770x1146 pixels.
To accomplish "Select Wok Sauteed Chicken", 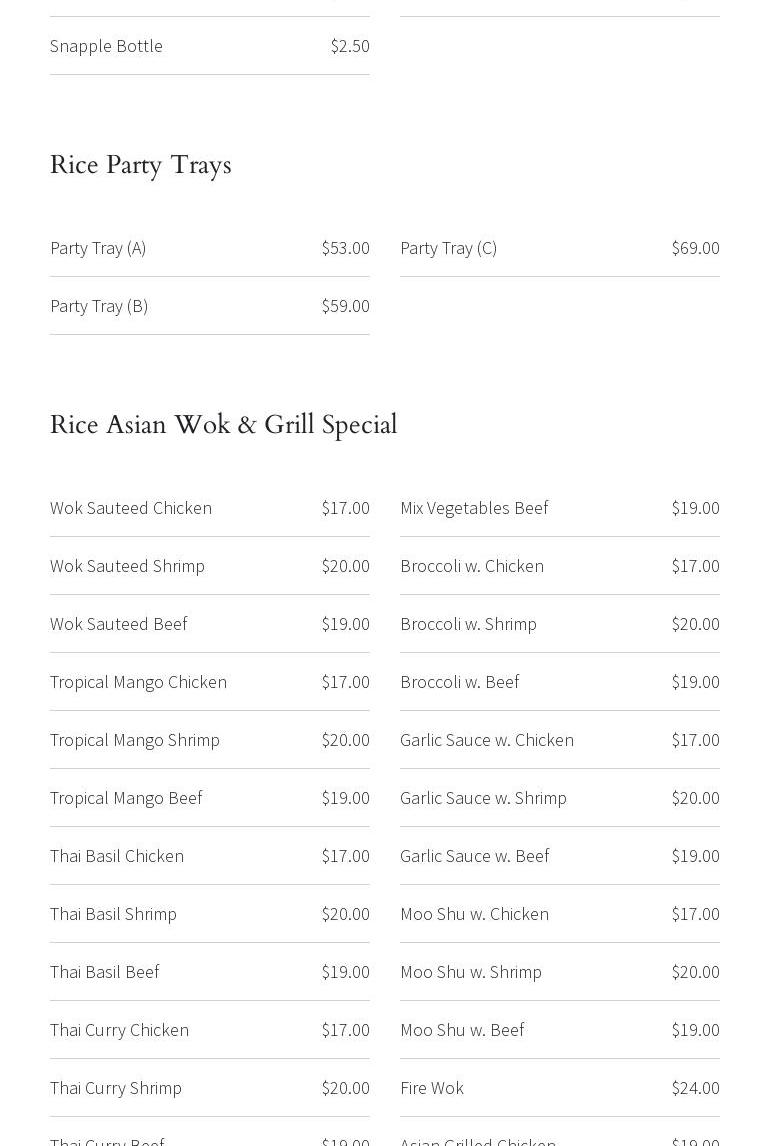I will (131, 508).
